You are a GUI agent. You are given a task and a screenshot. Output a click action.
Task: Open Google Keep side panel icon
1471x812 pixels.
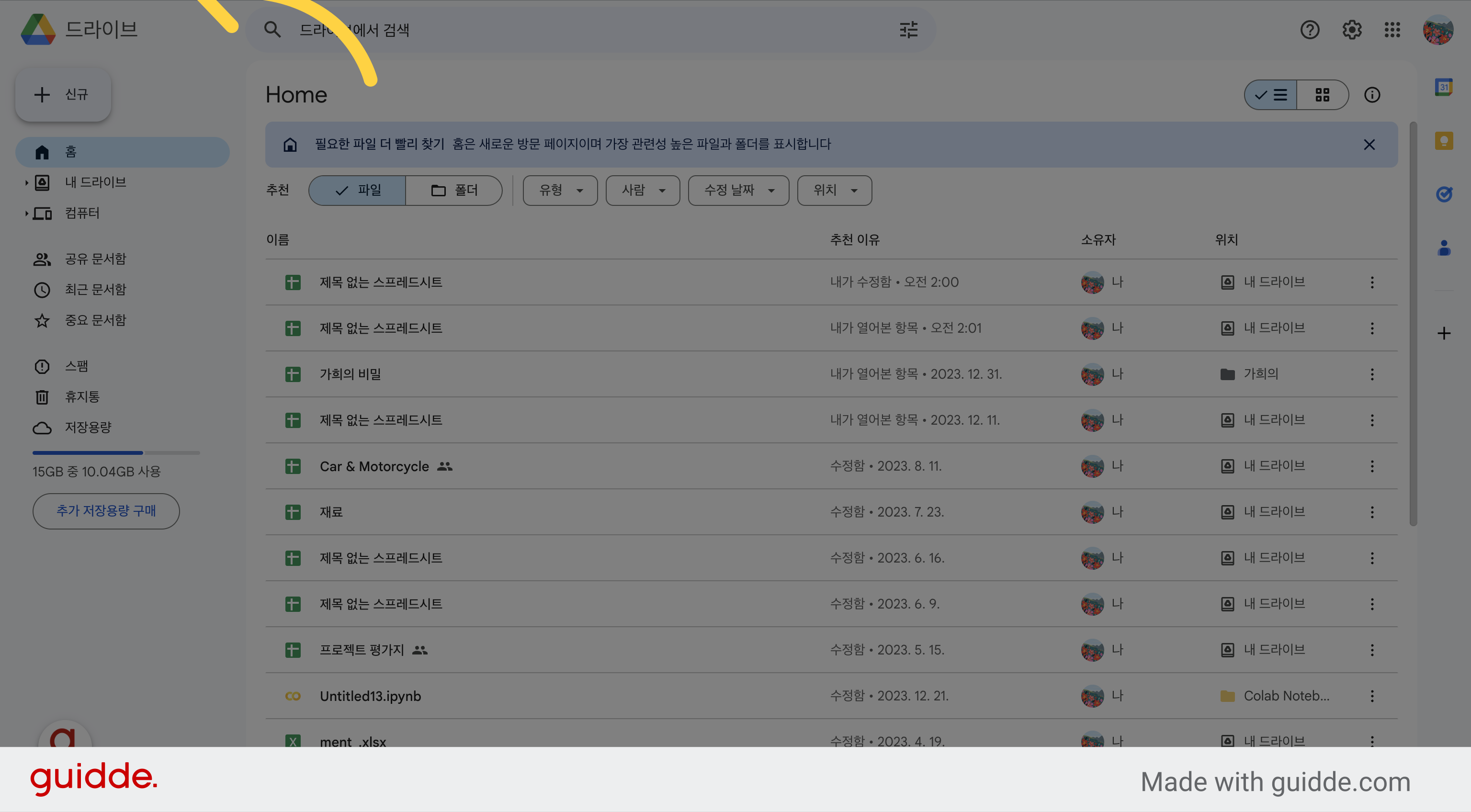pyautogui.click(x=1444, y=140)
